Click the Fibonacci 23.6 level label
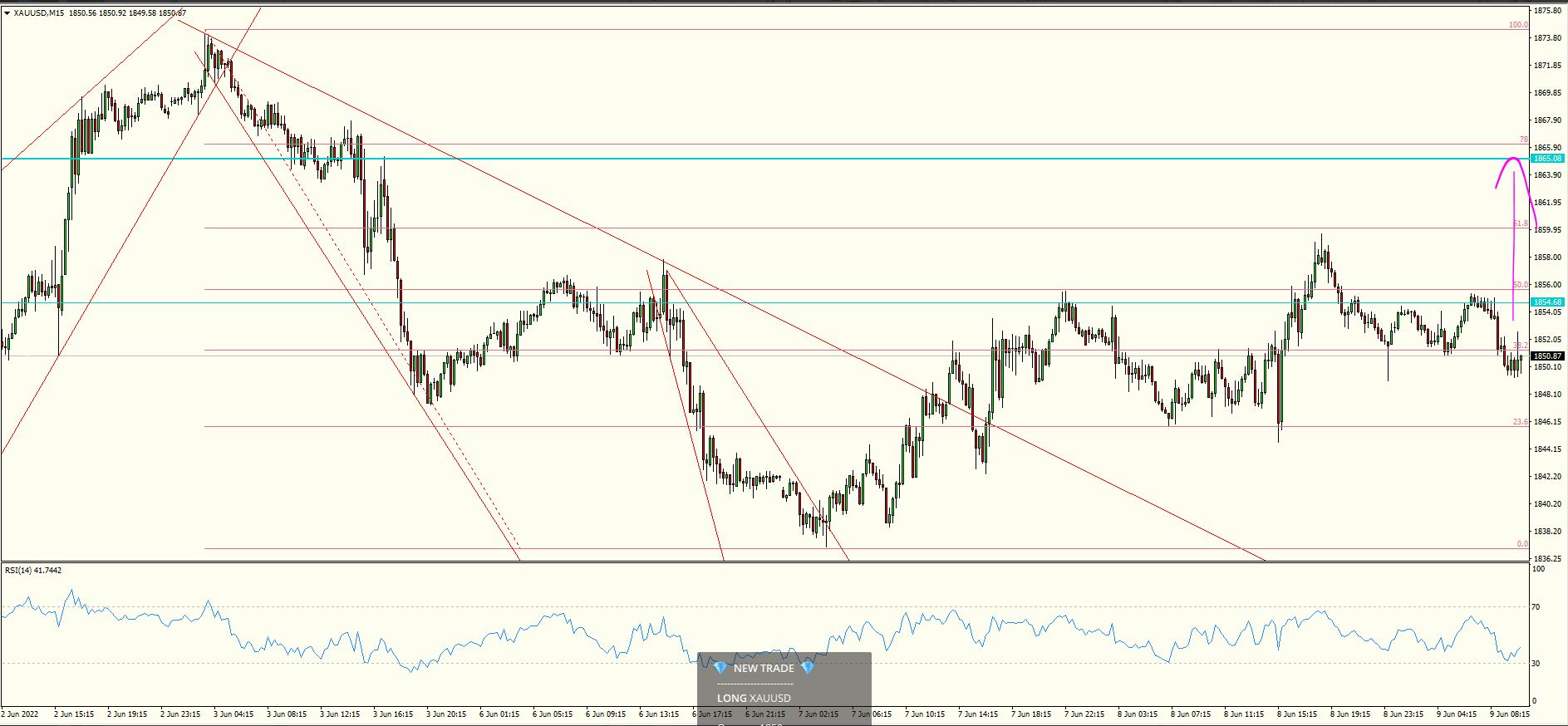 click(x=1520, y=422)
